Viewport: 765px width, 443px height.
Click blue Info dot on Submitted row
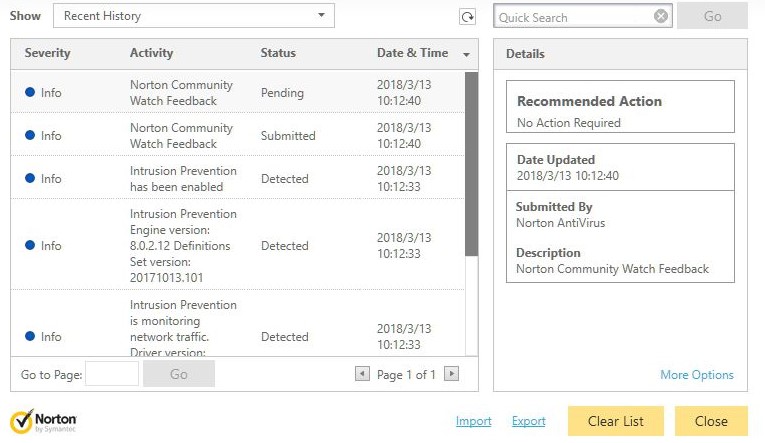pyautogui.click(x=30, y=136)
